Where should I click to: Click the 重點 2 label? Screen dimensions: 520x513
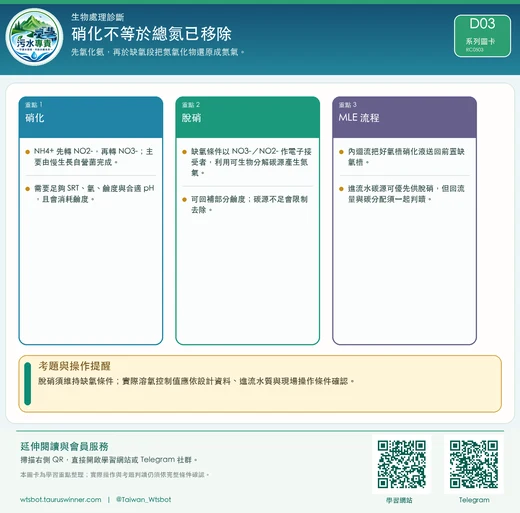coord(191,105)
